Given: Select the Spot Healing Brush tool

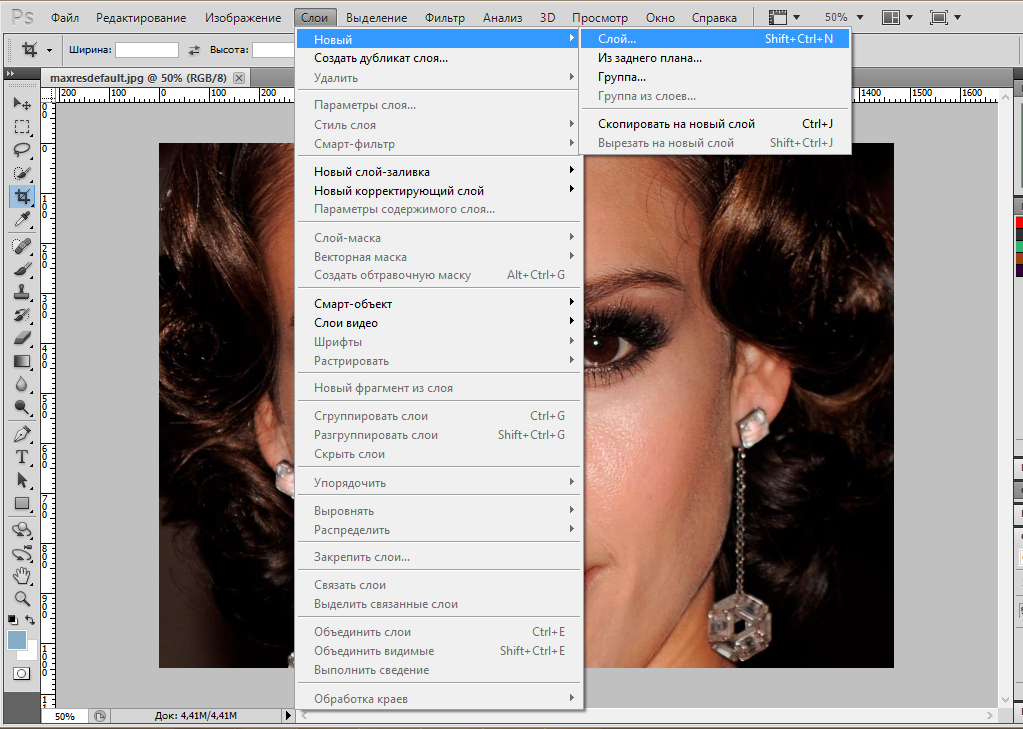Looking at the screenshot, I should 22,245.
